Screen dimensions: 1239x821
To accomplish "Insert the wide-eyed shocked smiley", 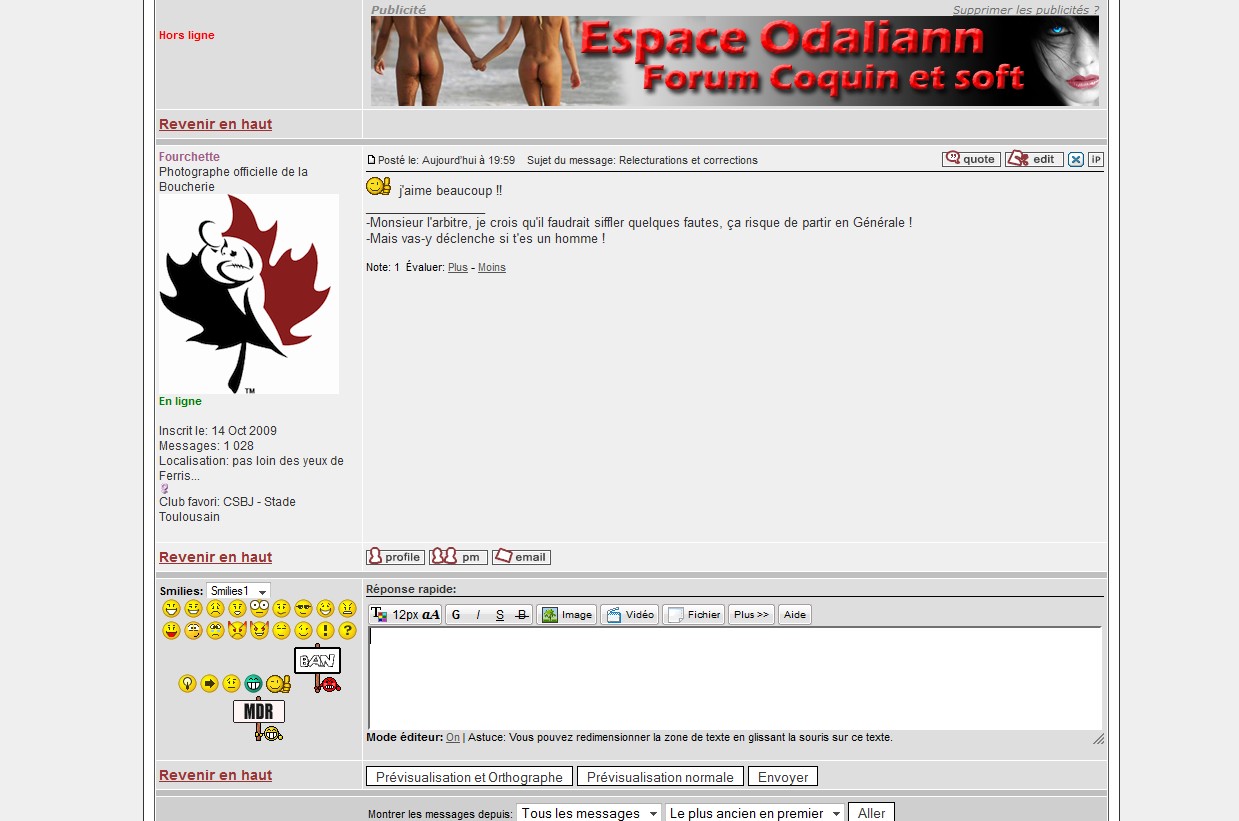I will [259, 608].
